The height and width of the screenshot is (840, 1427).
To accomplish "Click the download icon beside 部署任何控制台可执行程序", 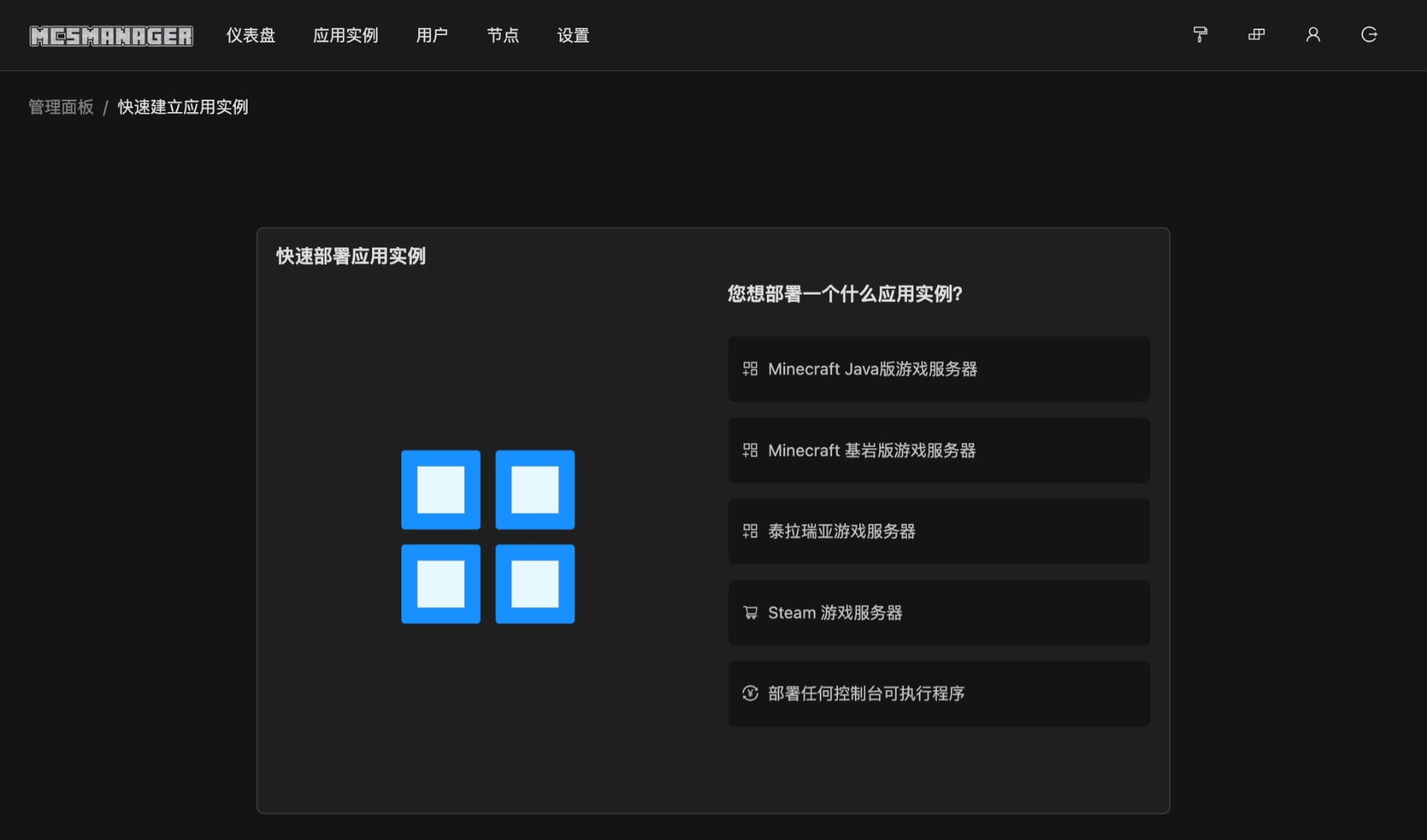I will point(749,694).
